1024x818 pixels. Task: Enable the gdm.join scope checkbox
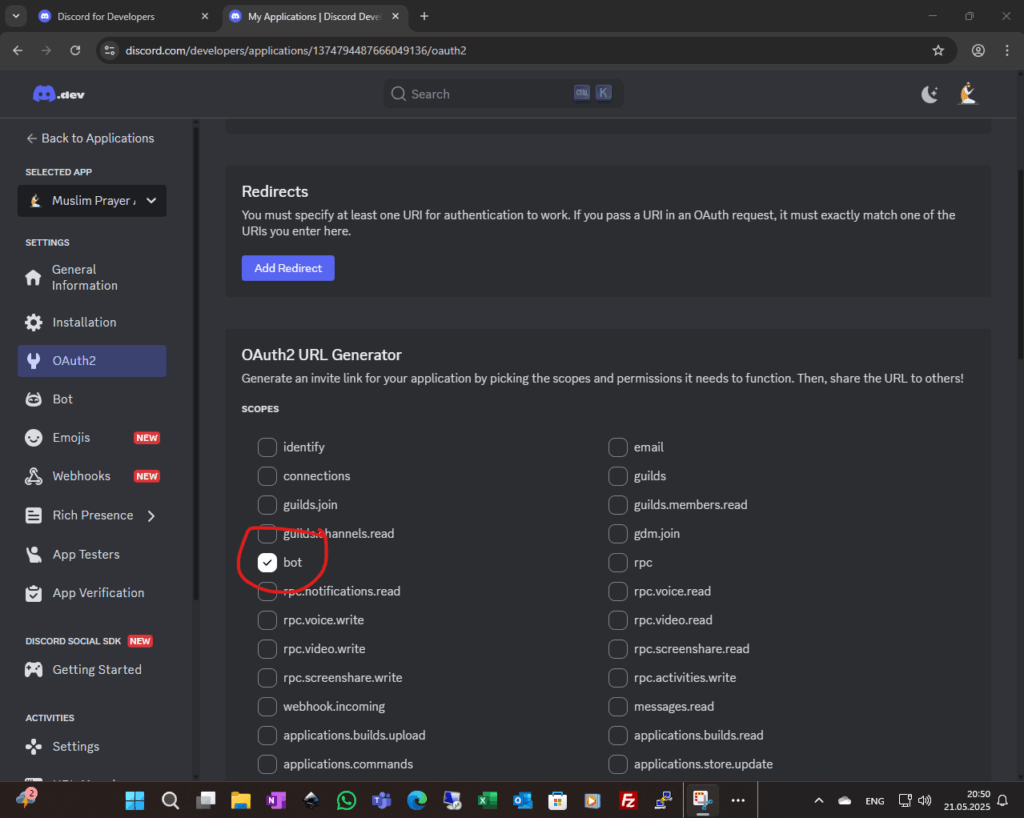pyautogui.click(x=618, y=533)
